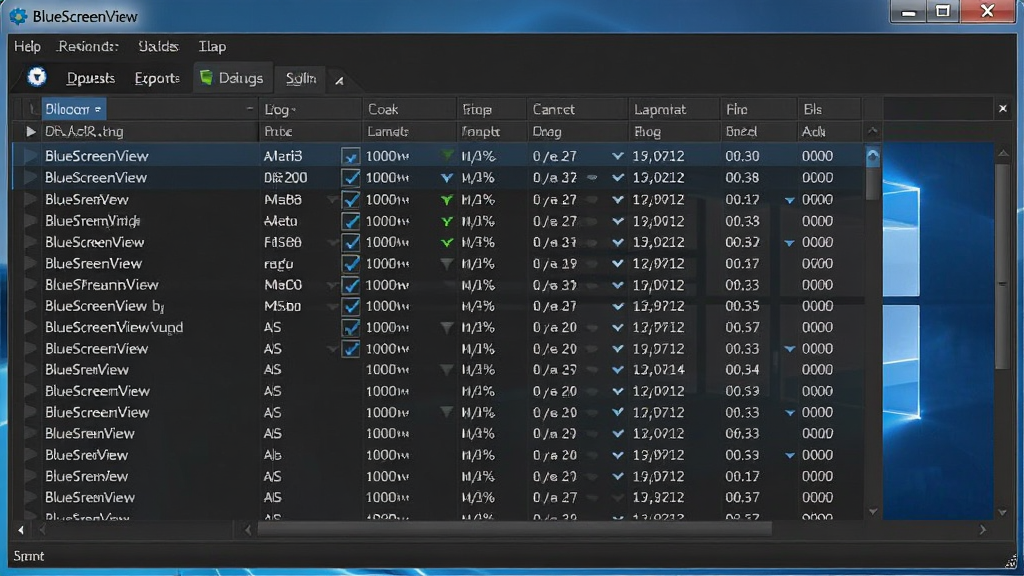Click the round shield icon in the toolbar
This screenshot has height=576, width=1024.
coord(37,77)
